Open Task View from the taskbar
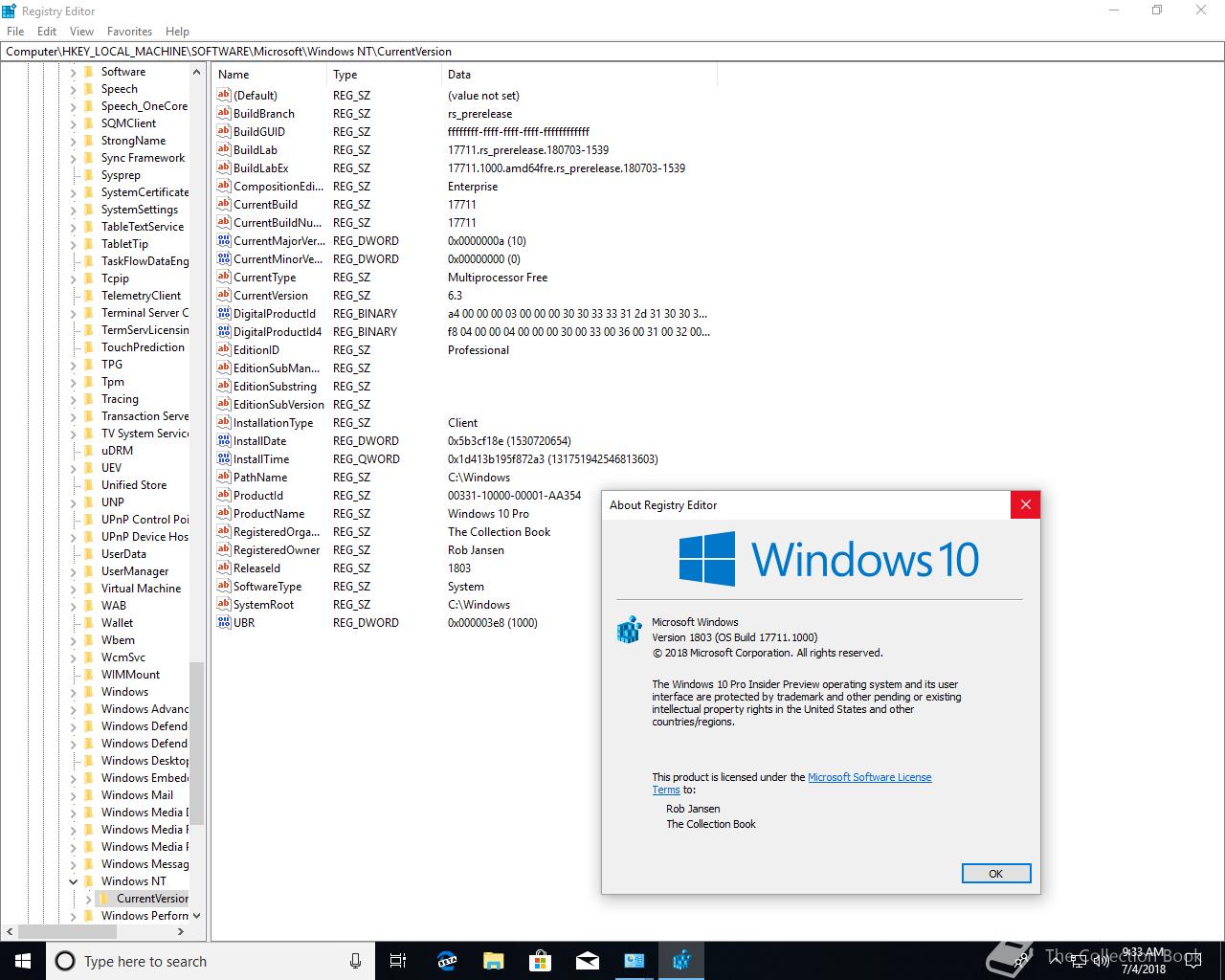Image resolution: width=1225 pixels, height=980 pixels. coord(399,961)
